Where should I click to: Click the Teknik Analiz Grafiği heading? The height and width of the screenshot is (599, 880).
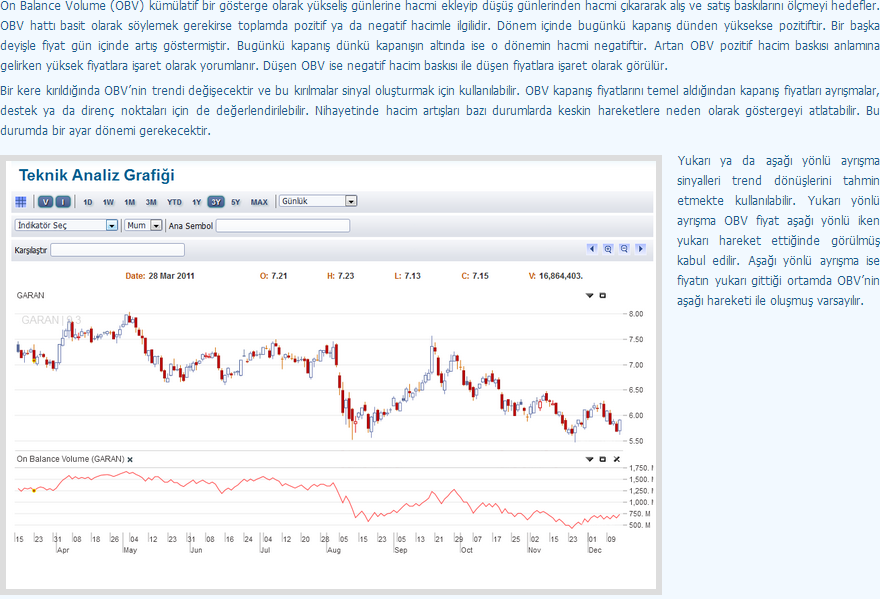click(97, 175)
